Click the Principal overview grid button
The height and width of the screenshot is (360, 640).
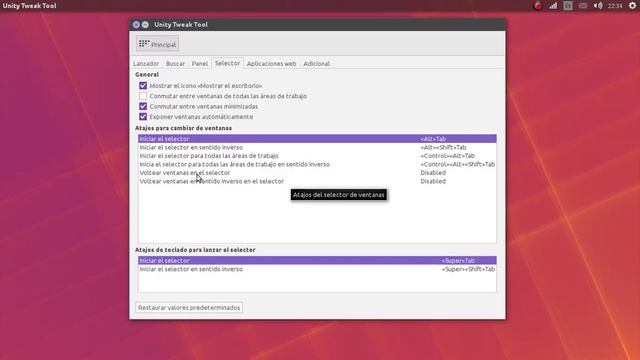pyautogui.click(x=157, y=44)
